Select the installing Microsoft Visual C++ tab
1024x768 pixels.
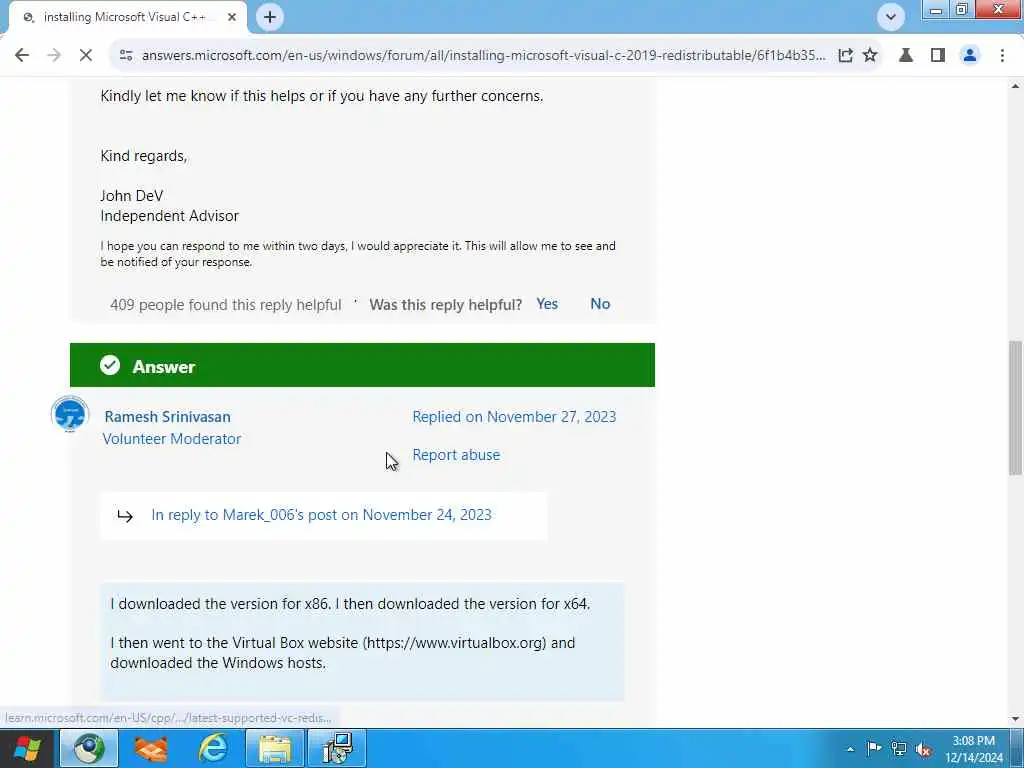tap(125, 17)
